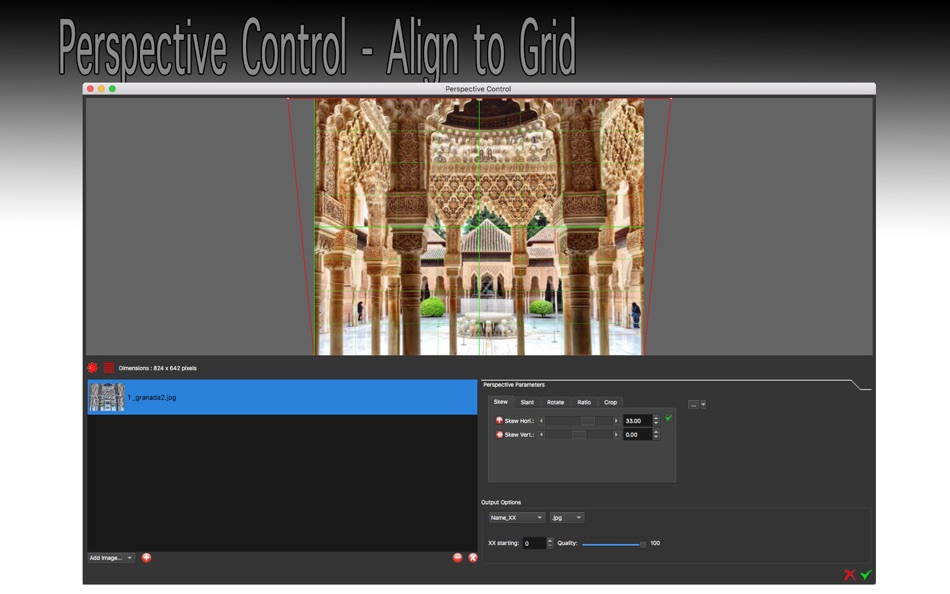Image resolution: width=950 pixels, height=594 pixels.
Task: Open the Crop tab
Action: point(611,402)
